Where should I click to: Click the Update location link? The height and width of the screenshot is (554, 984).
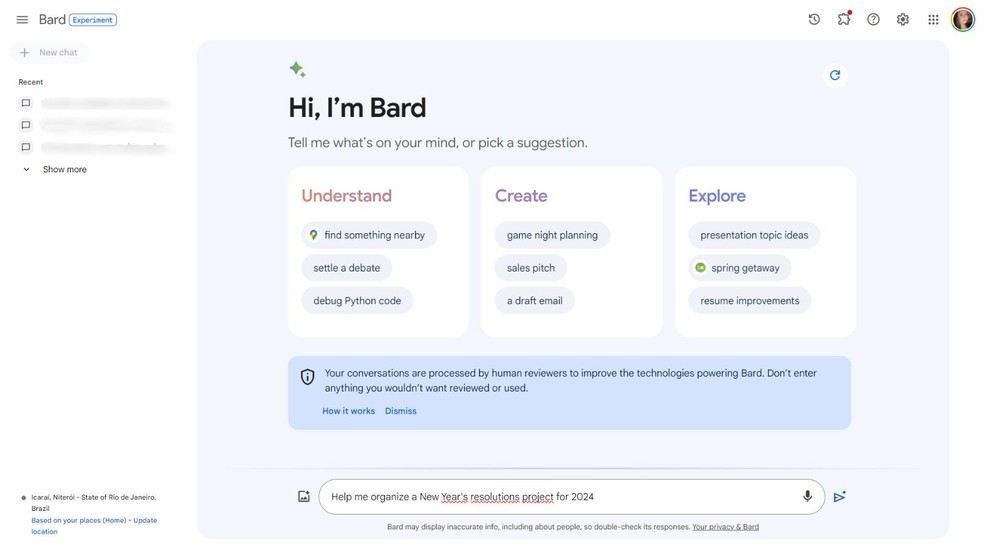tap(144, 521)
